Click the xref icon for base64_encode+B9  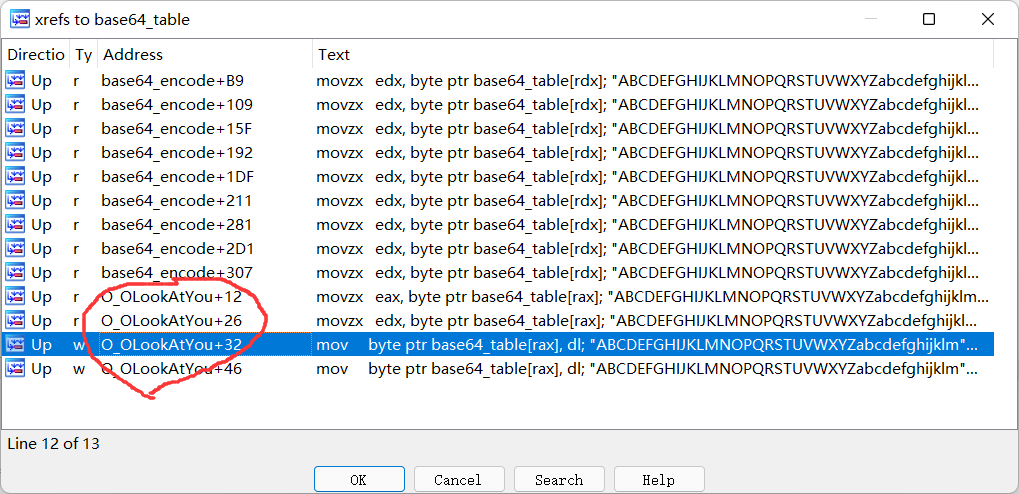point(16,81)
